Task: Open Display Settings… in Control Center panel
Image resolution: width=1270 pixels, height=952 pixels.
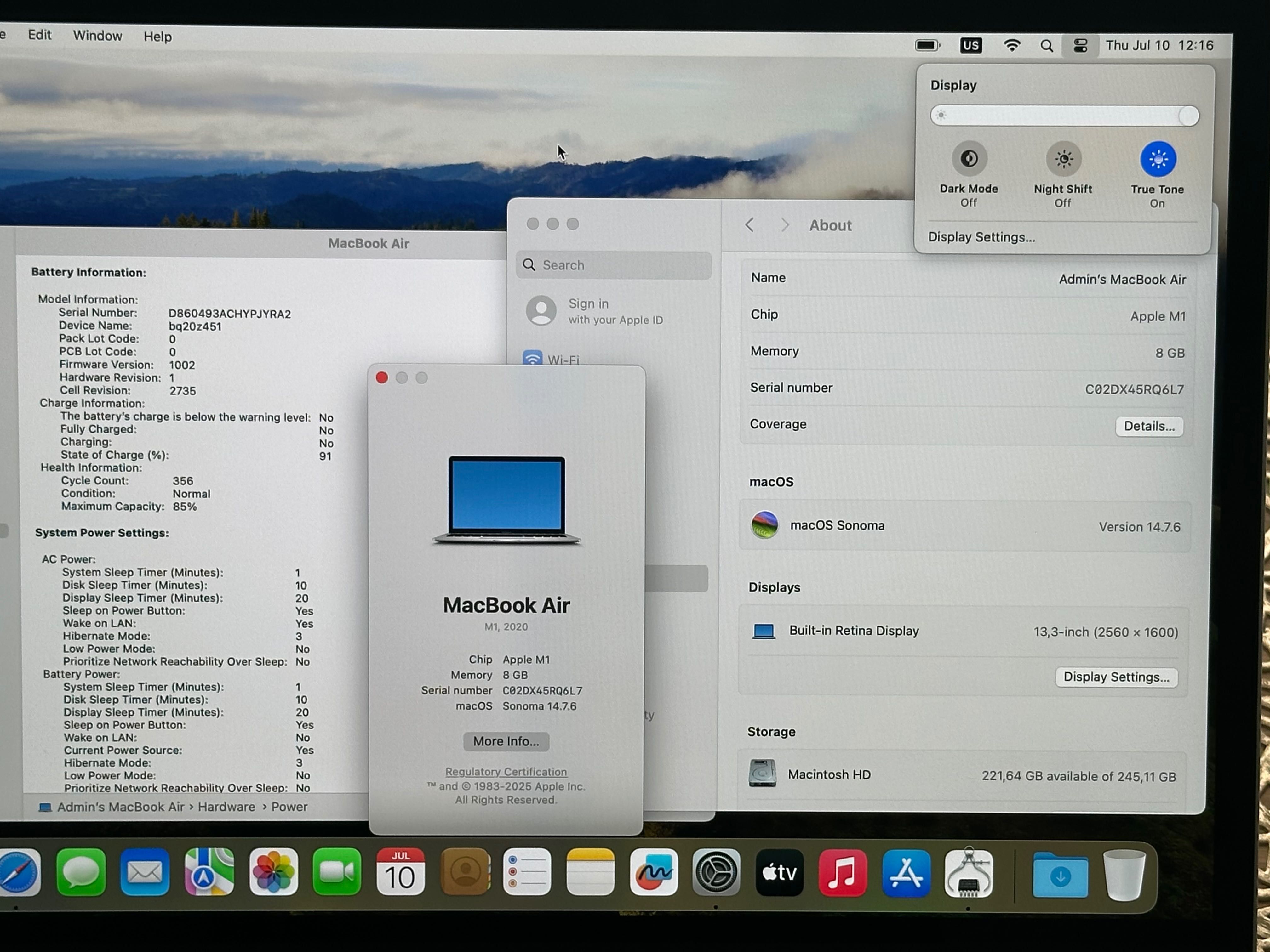Action: point(982,237)
